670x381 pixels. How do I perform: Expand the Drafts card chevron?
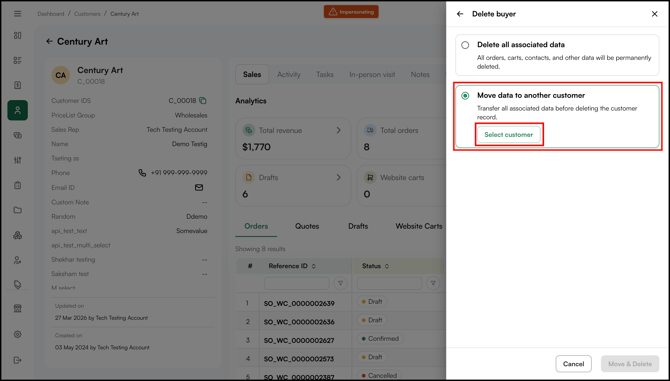[x=339, y=177]
